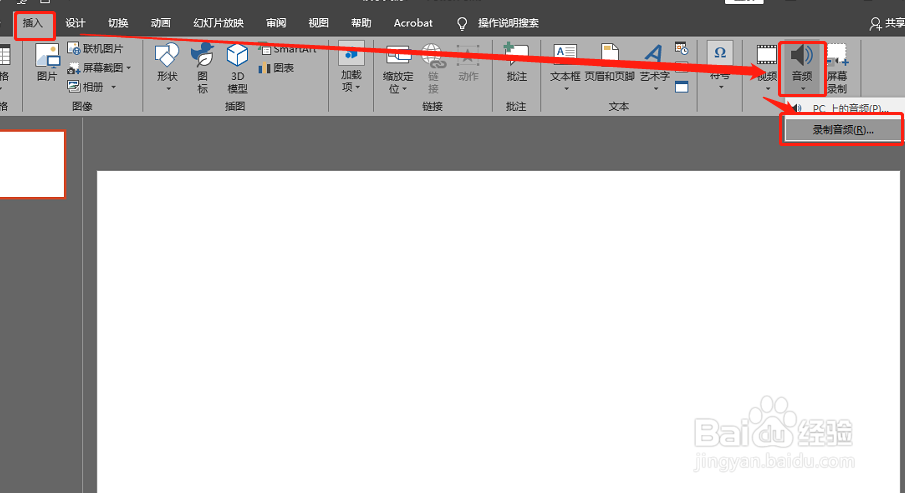Open the 屏幕截图 screenshot dropdown
Viewport: 905px width, 493px height.
[99, 68]
